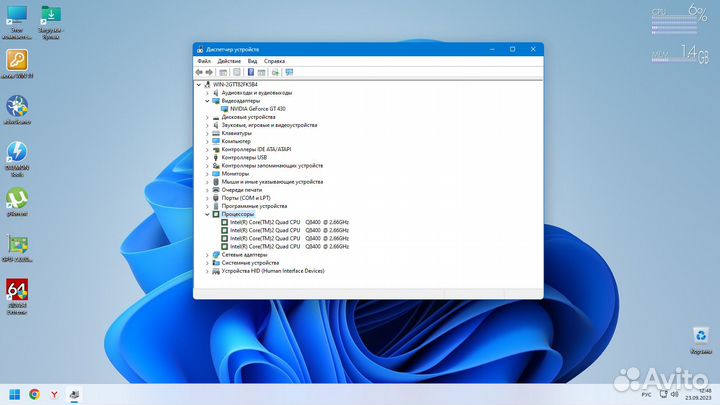This screenshot has height=405, width=720.
Task: Select the Процессоры label in the tree
Action: pyautogui.click(x=237, y=214)
